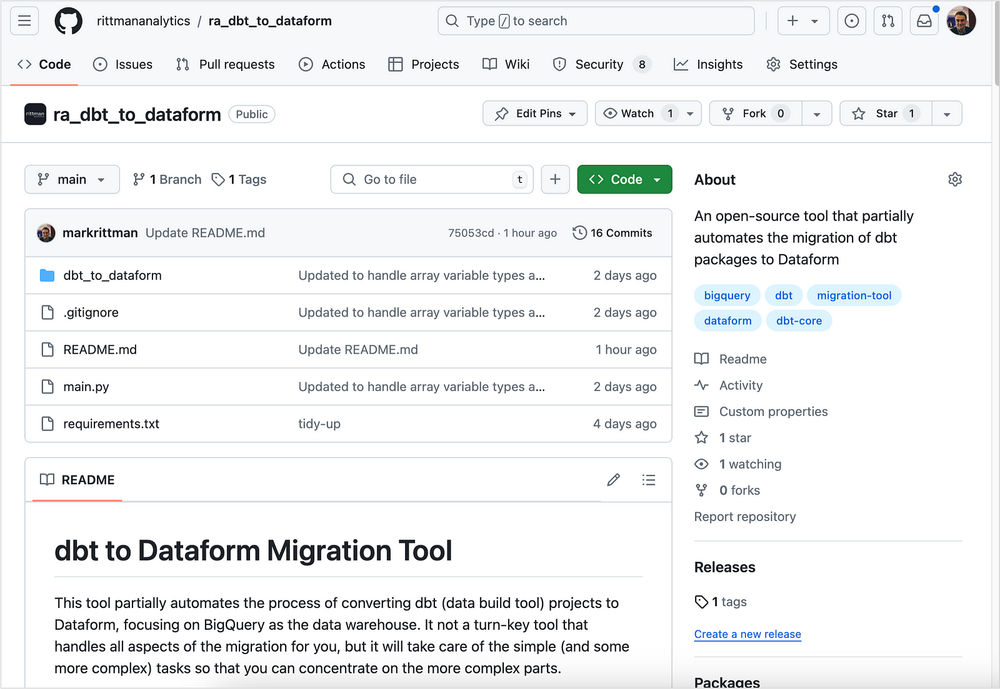Open the Activity sidebar link
The image size is (1000, 689).
[x=729, y=385]
